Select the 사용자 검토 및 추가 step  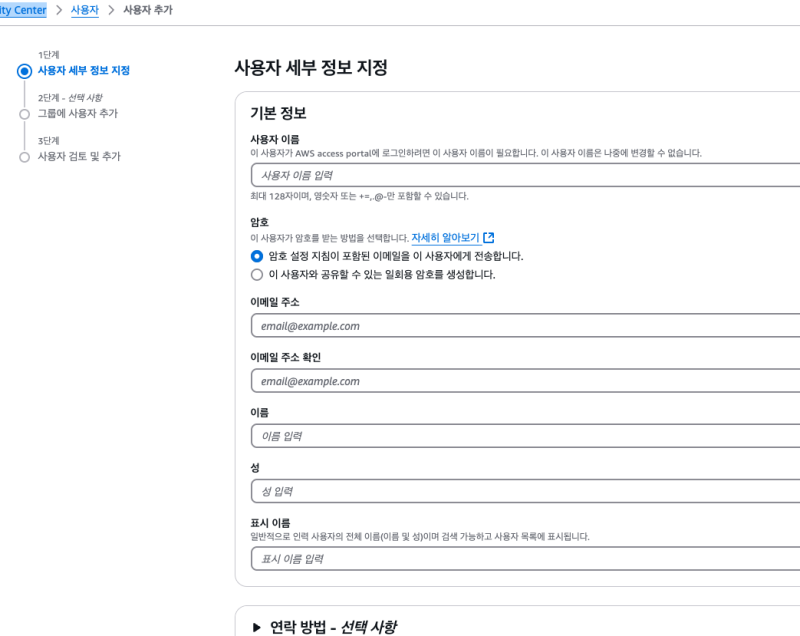(79, 157)
